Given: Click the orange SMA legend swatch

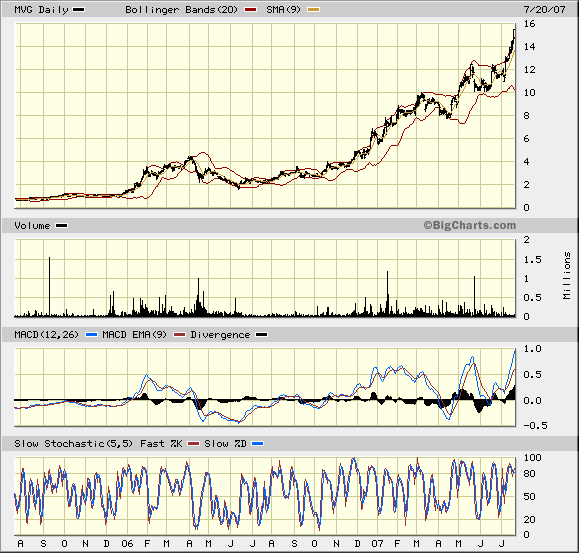Looking at the screenshot, I should coord(314,10).
